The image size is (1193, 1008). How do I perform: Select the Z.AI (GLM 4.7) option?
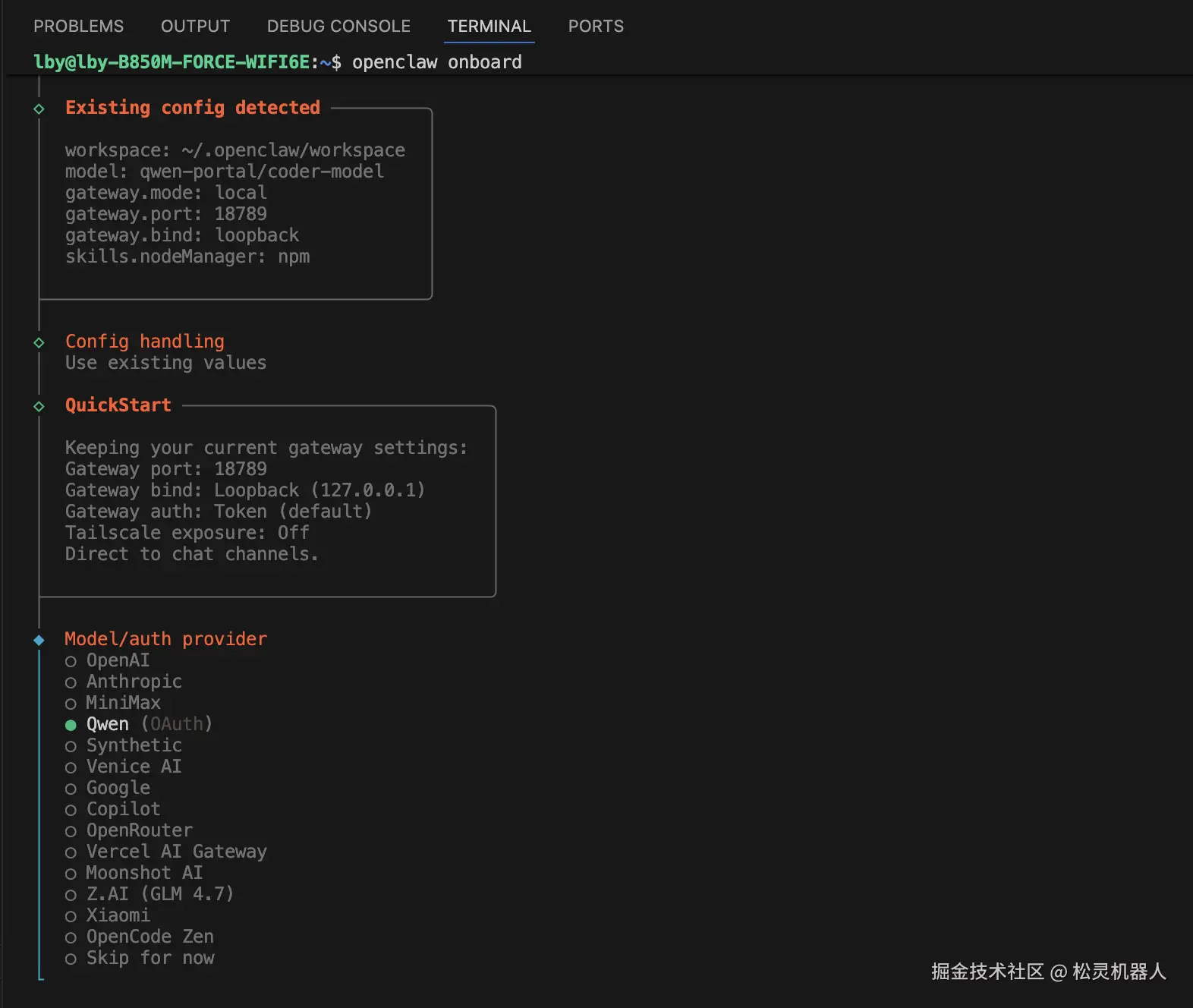pyautogui.click(x=150, y=894)
